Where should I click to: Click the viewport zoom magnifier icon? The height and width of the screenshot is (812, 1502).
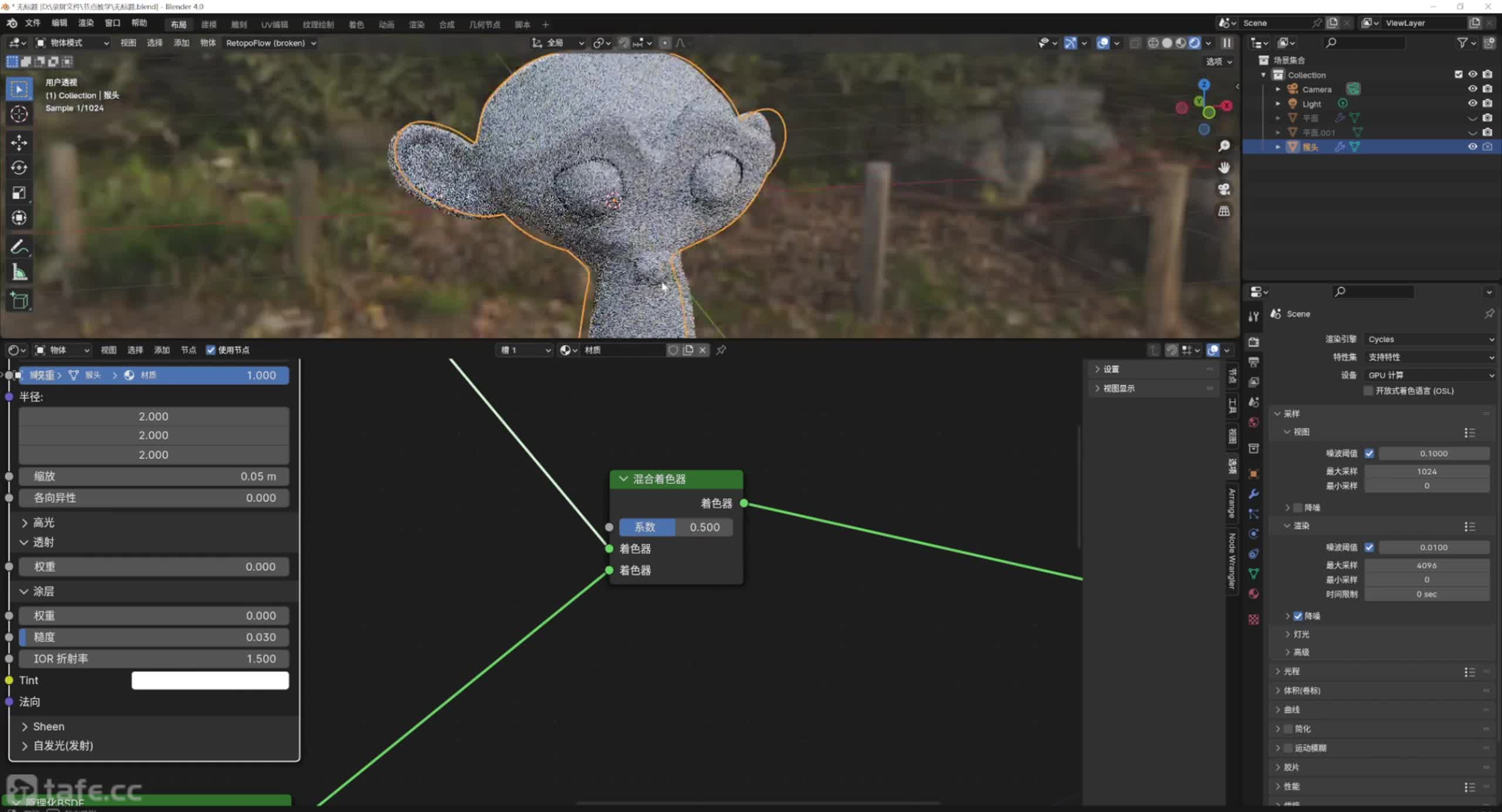(x=1224, y=146)
